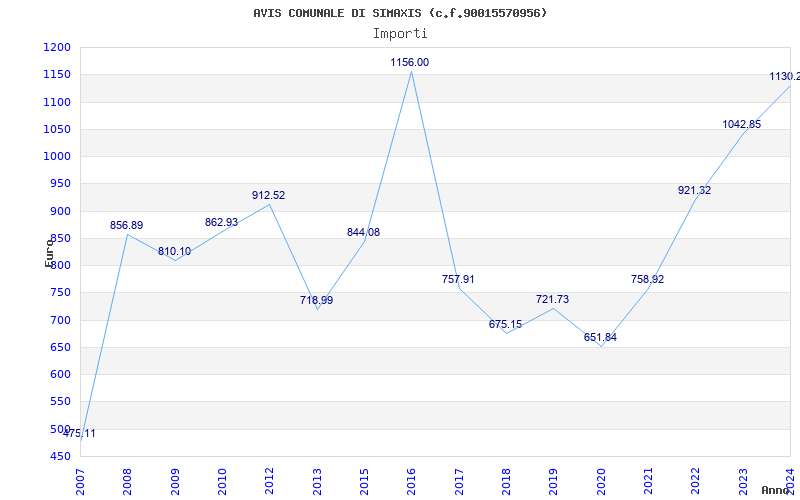Click the y-axis tick 1150

pyautogui.click(x=57, y=75)
